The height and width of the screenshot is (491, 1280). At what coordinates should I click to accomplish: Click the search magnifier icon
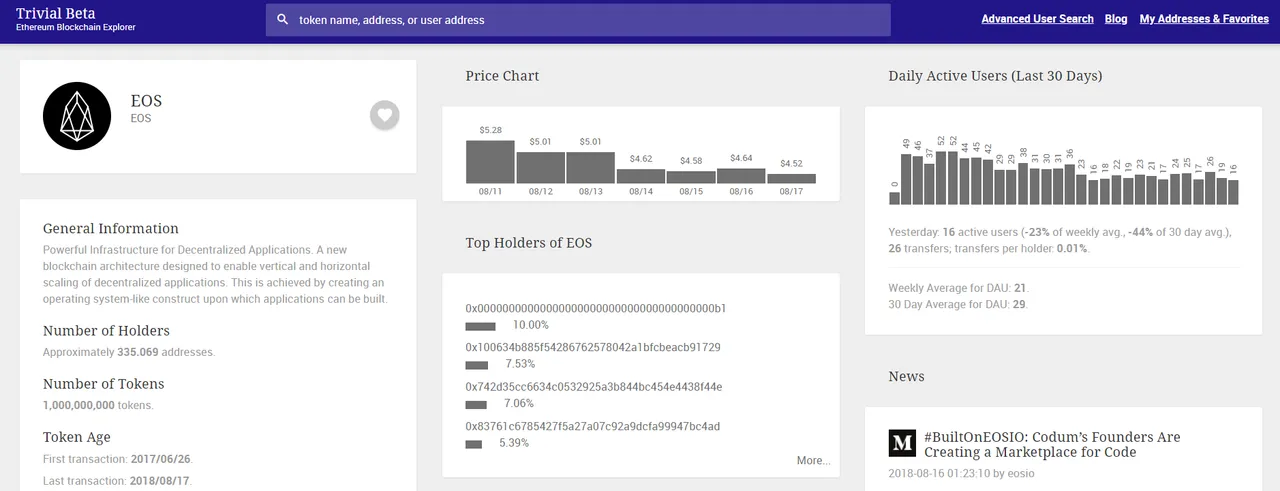(283, 20)
